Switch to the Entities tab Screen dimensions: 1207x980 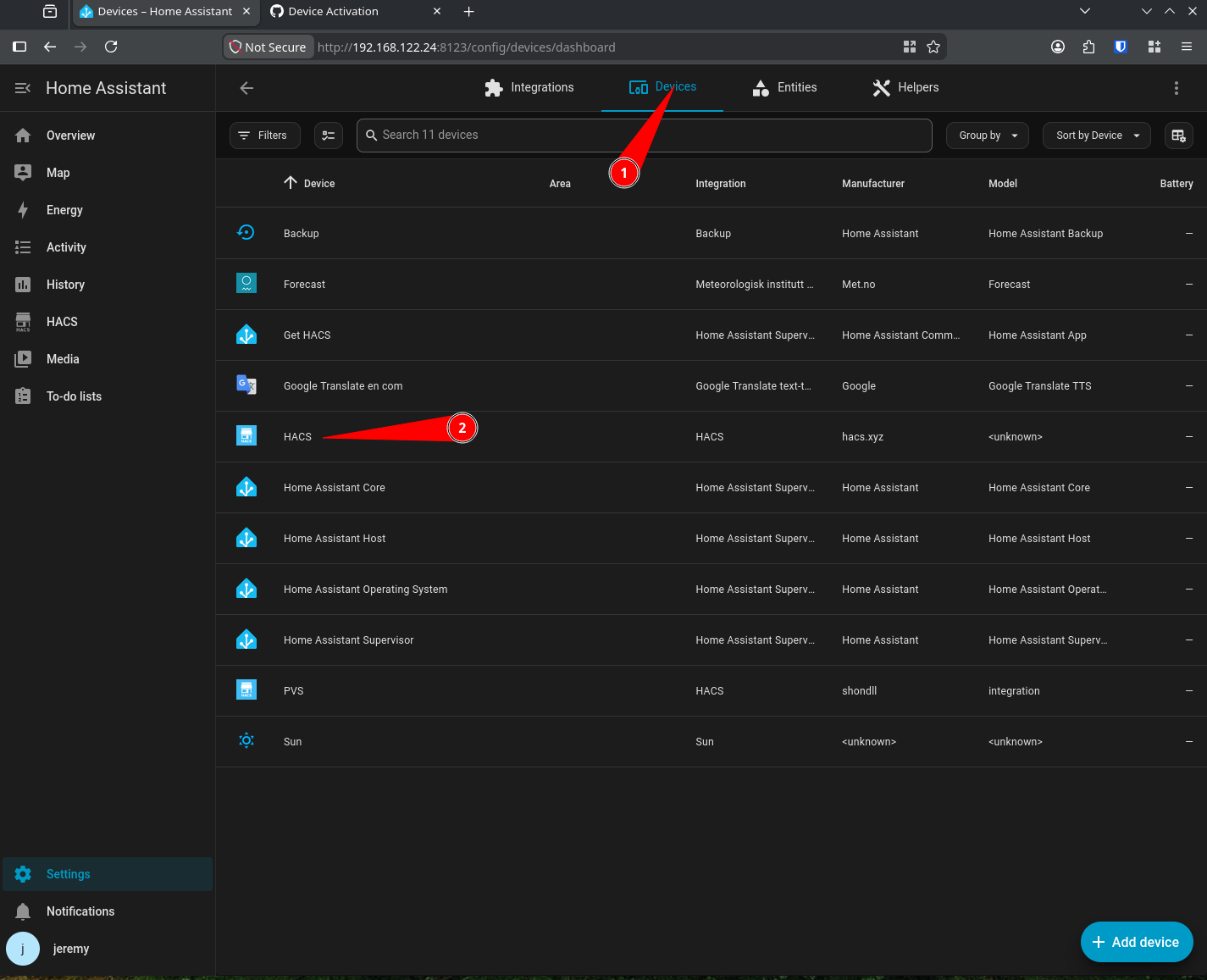784,87
